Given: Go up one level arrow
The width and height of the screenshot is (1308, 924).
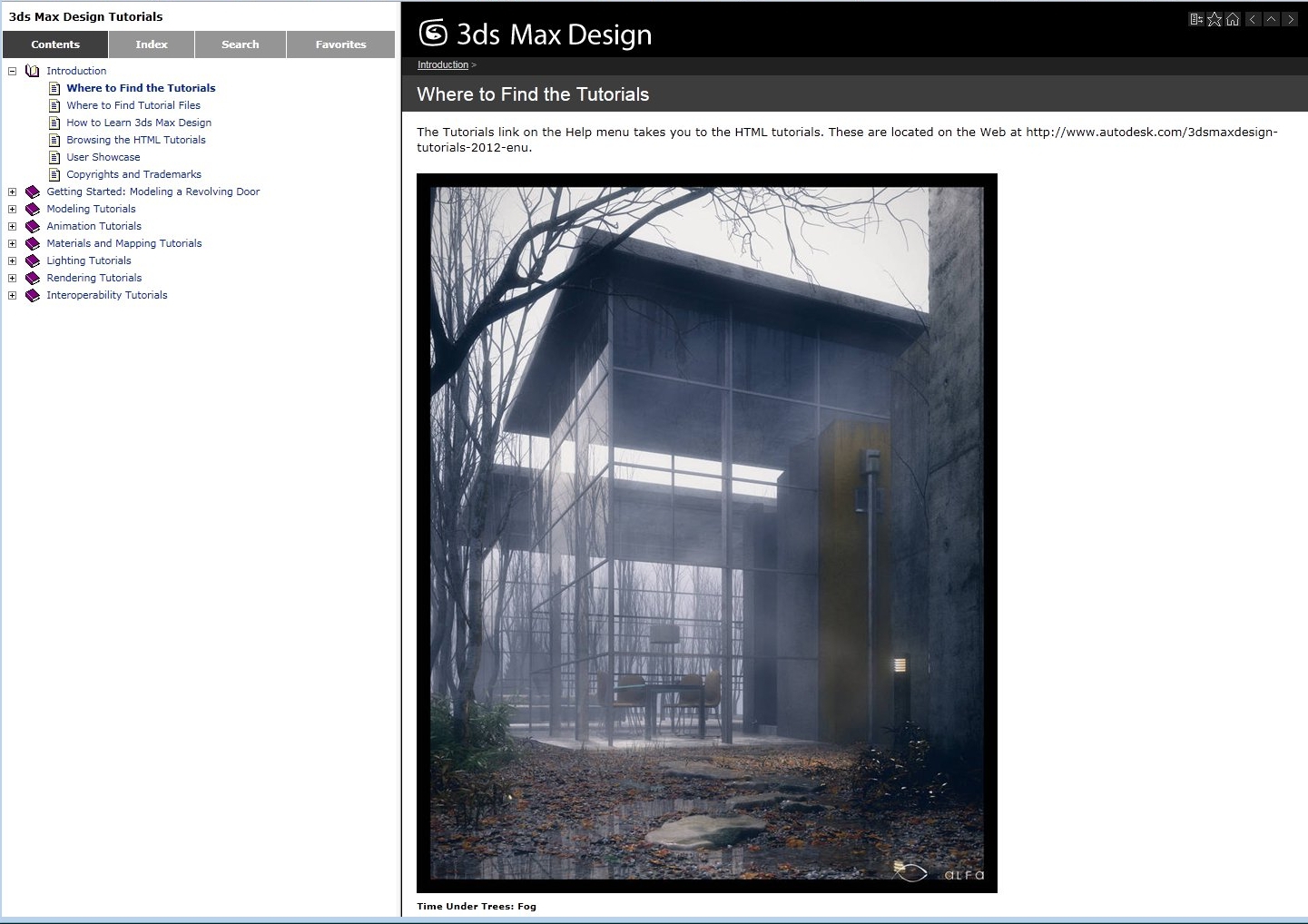Looking at the screenshot, I should pos(1272,19).
